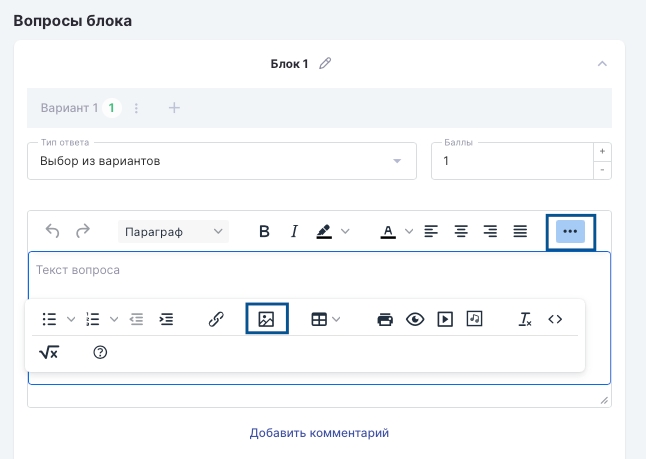Clear formatting in the editor
This screenshot has height=459, width=646.
coord(525,319)
